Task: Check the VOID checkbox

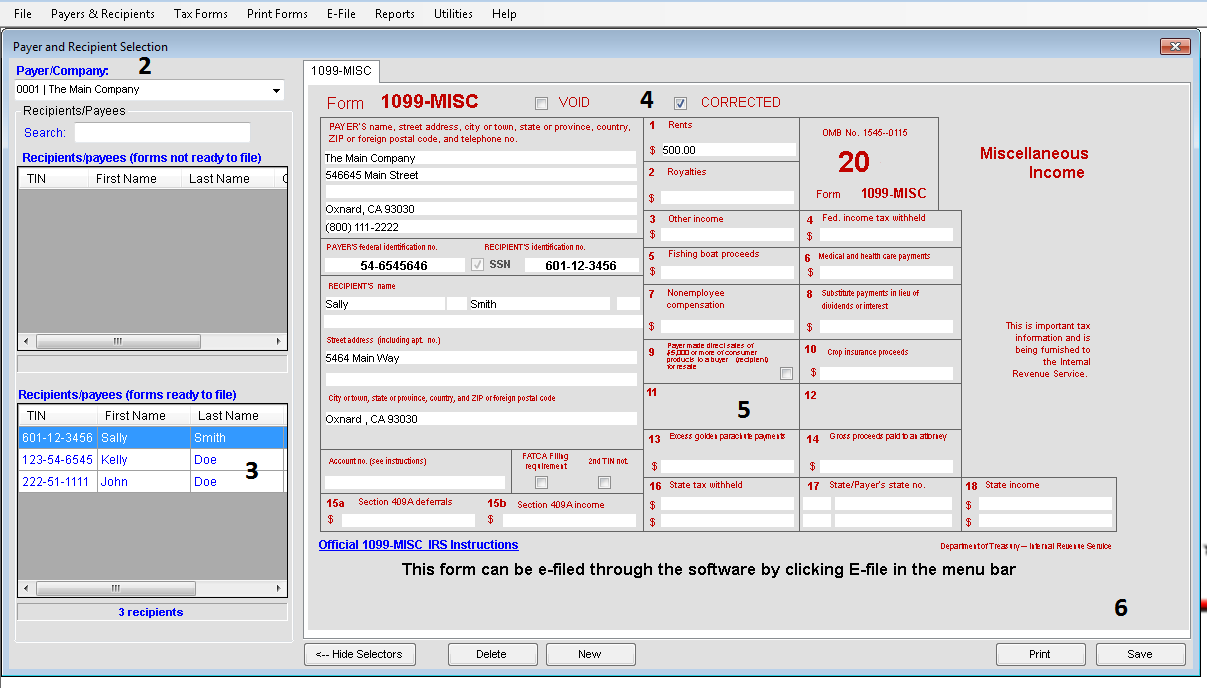Action: [541, 103]
